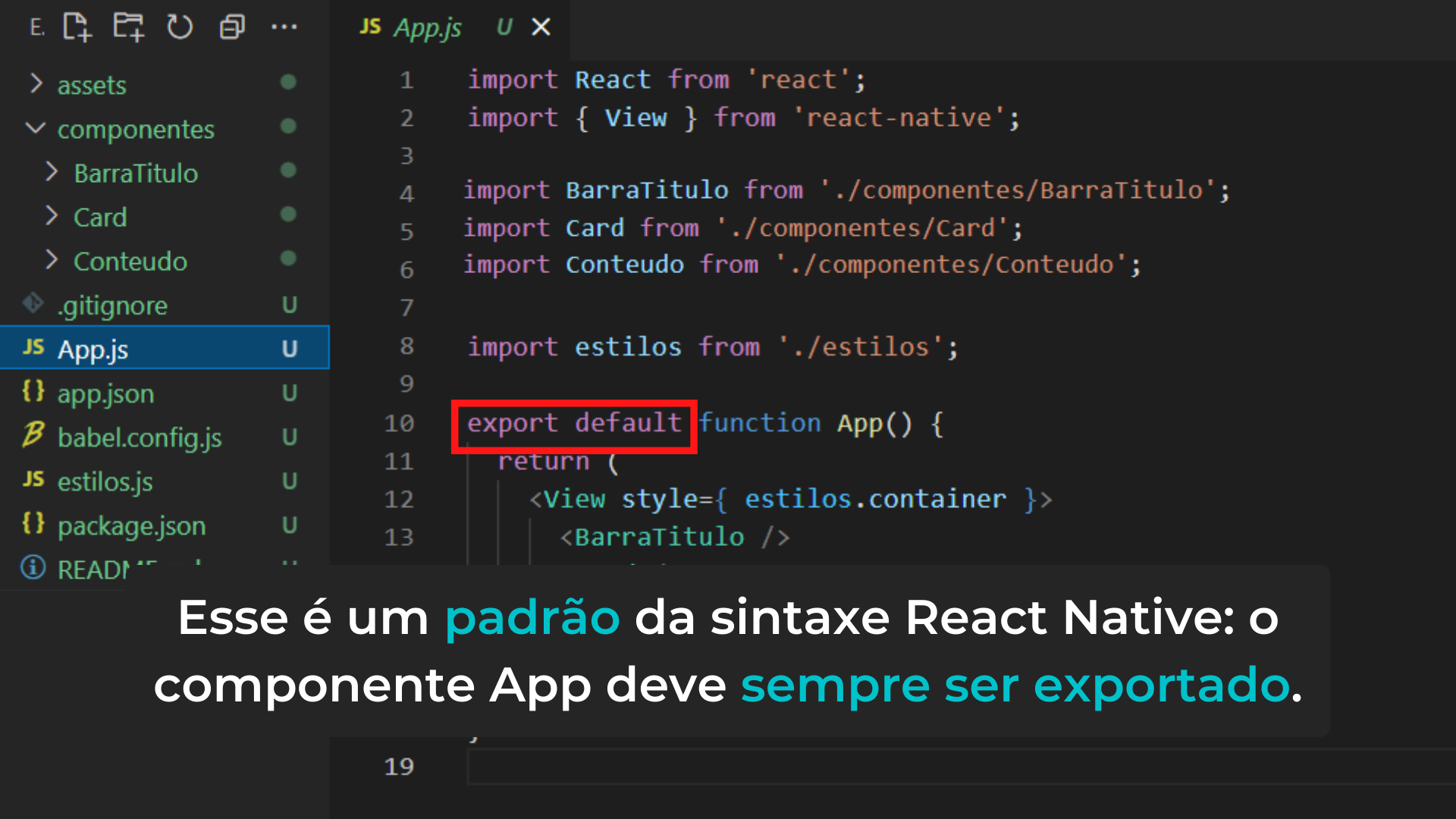
Task: Click the componentes folder name
Action: coord(136,130)
